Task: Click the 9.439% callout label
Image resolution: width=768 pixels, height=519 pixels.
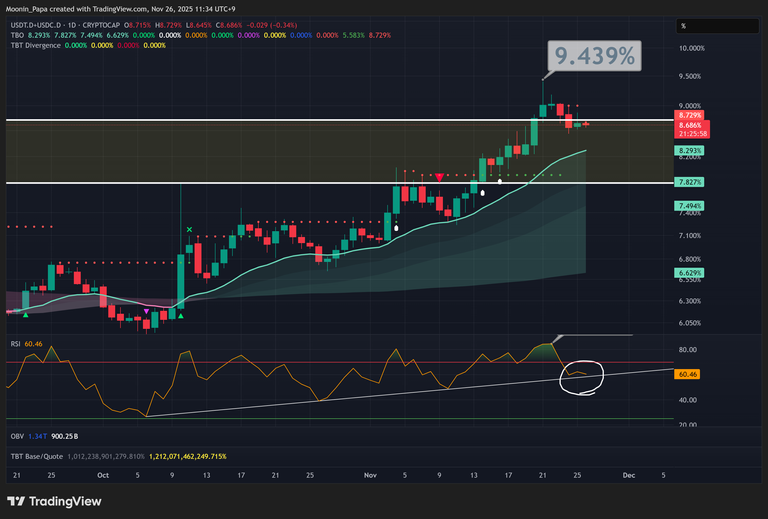Action: (596, 57)
